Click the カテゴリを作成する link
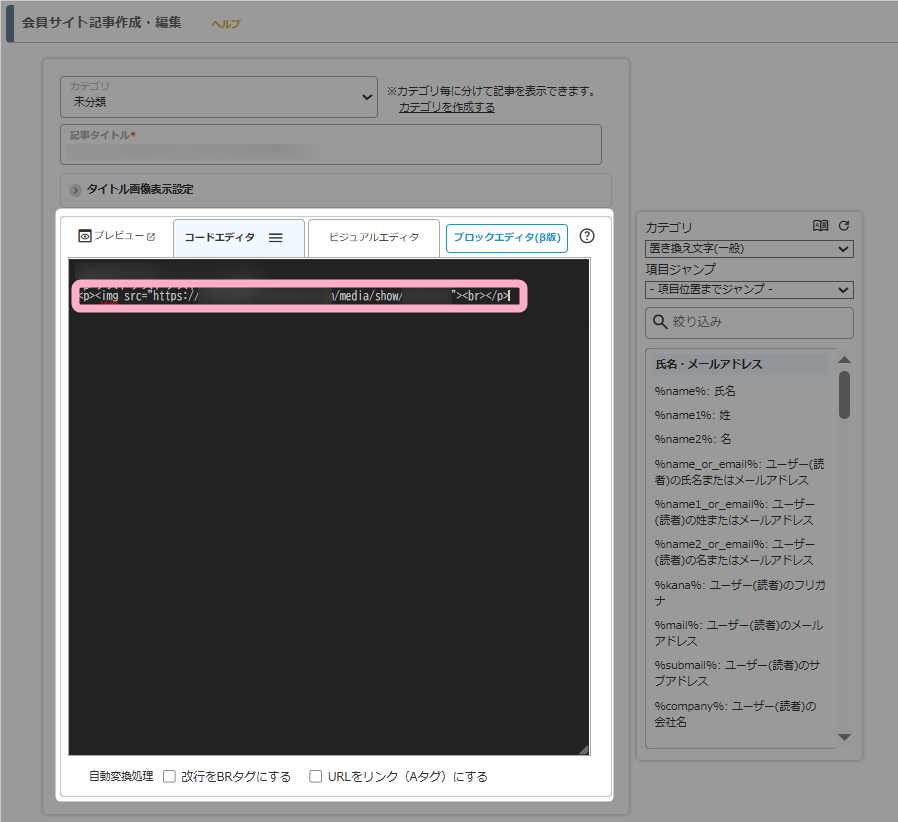The height and width of the screenshot is (822, 898). point(446,107)
